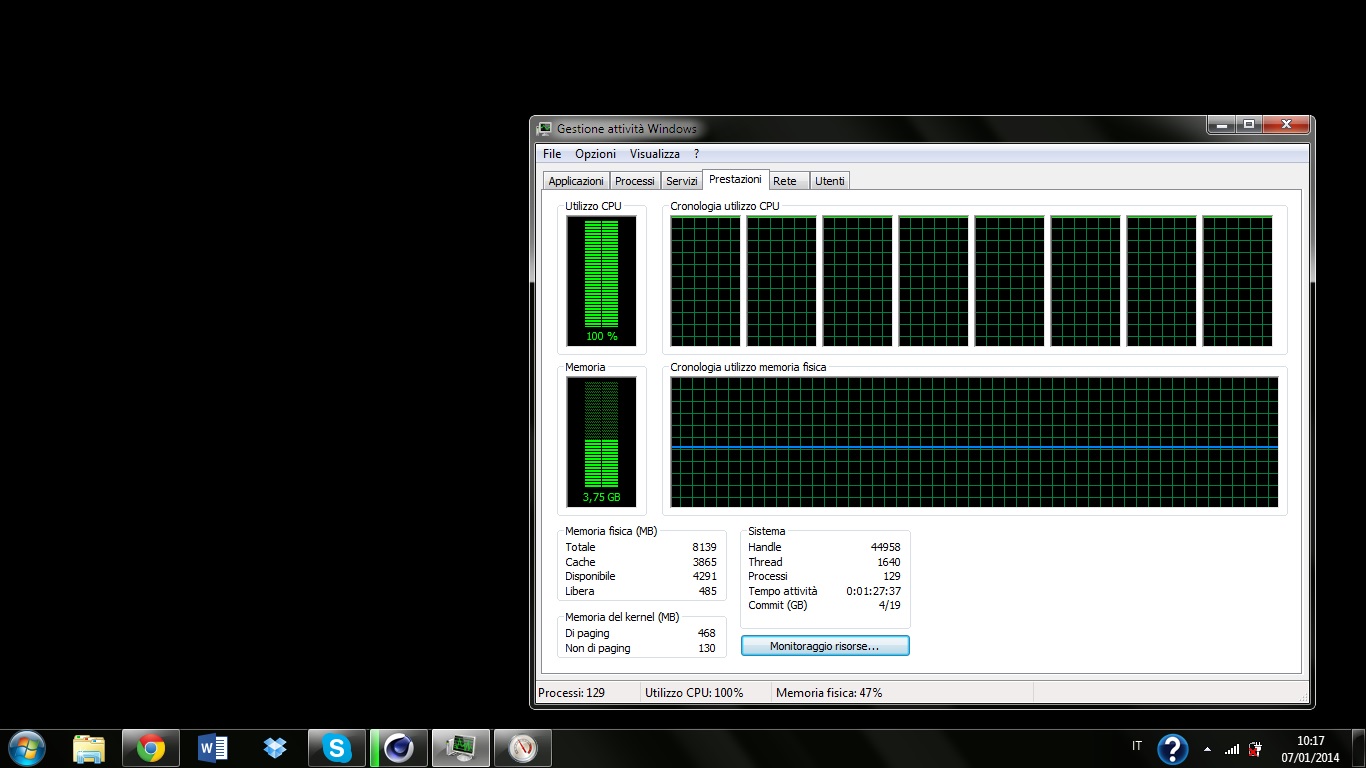The height and width of the screenshot is (768, 1366).
Task: Click the Utilizzo CPU 100 % meter
Action: tap(601, 280)
